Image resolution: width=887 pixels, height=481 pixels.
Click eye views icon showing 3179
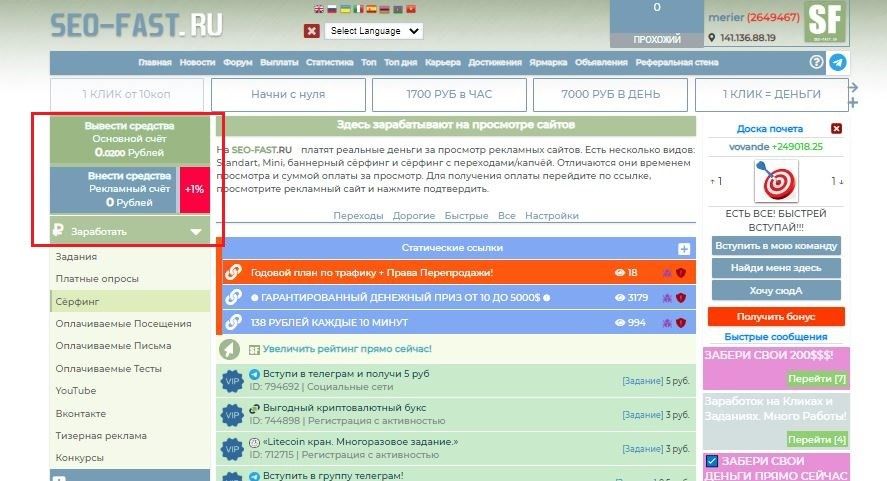[619, 298]
